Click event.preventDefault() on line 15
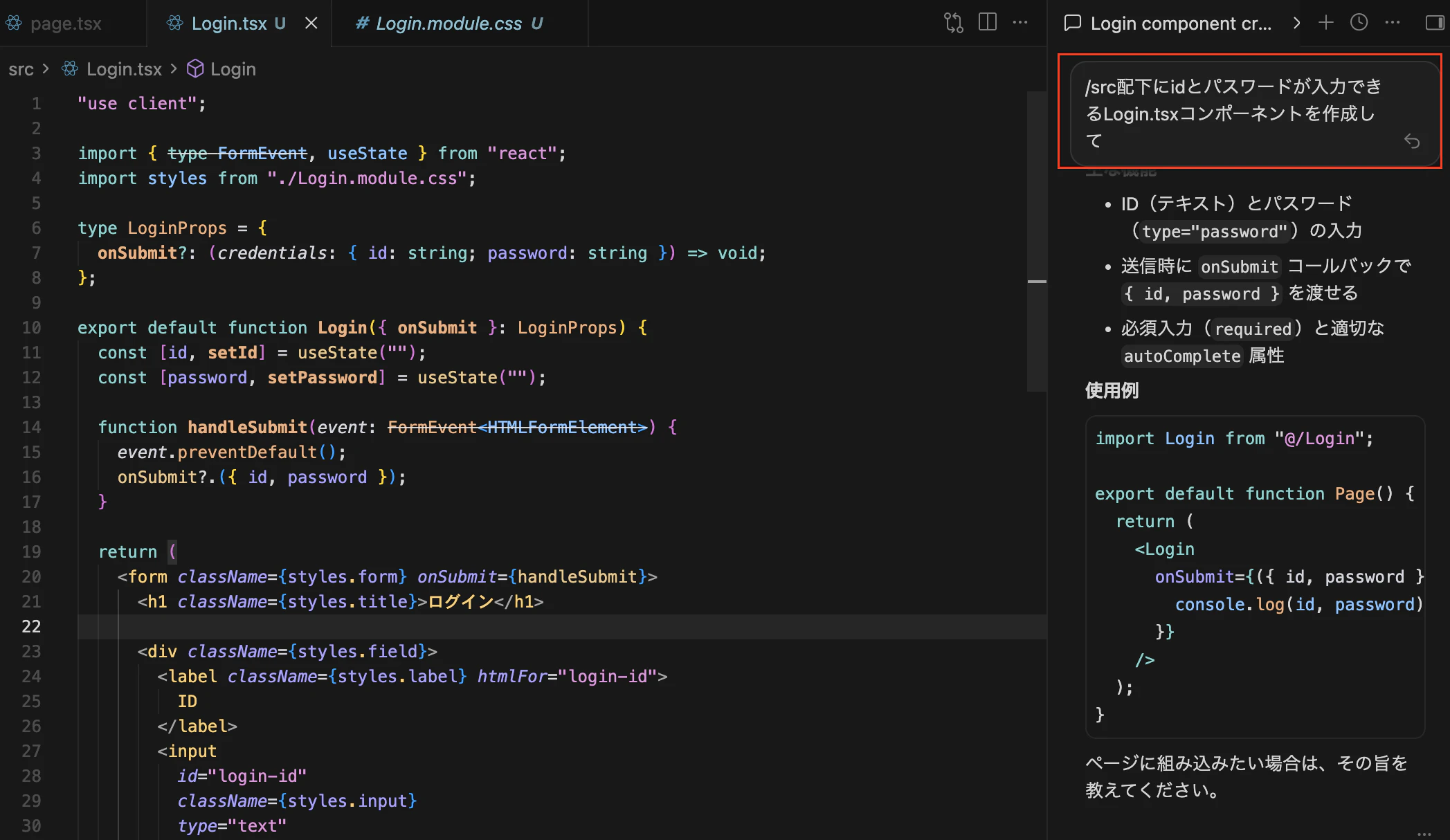The width and height of the screenshot is (1450, 840). coord(232,453)
